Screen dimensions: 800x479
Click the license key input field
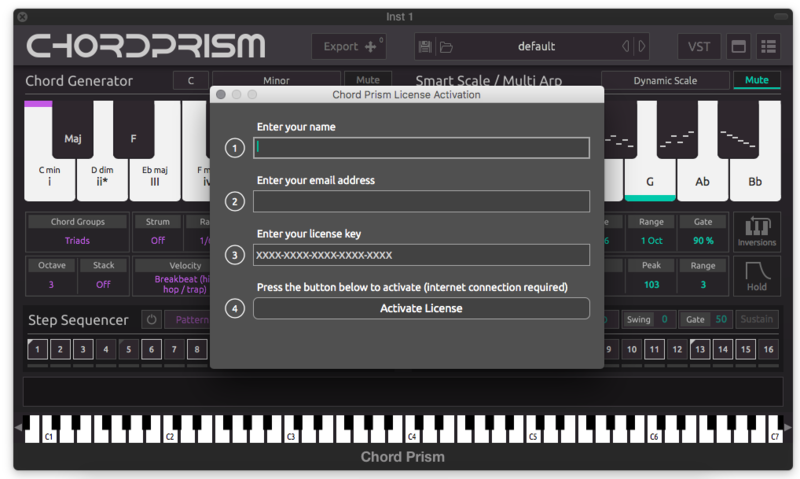[421, 255]
